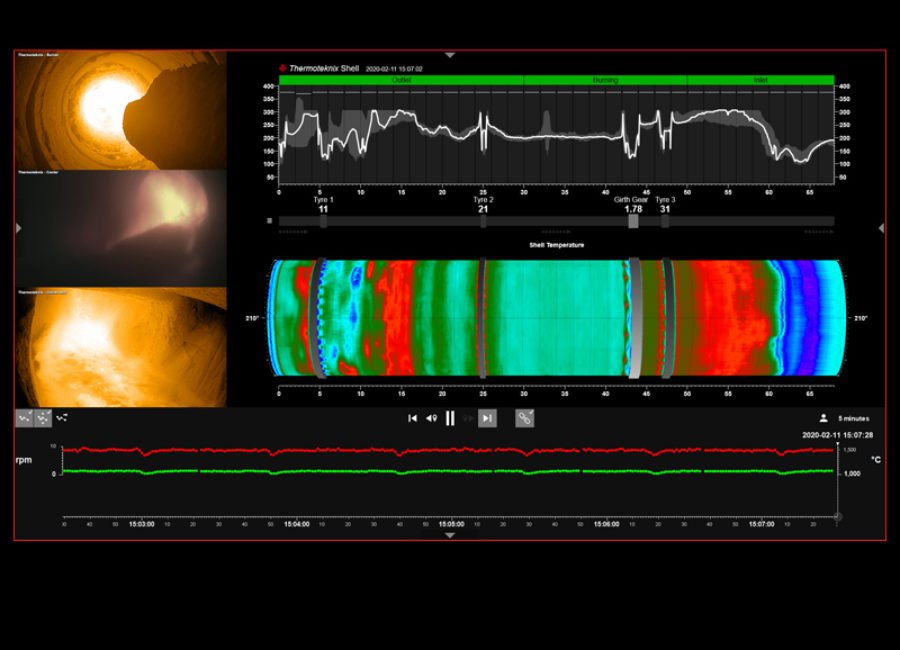Screen dimensions: 900x650
Task: Pause the playback
Action: (450, 418)
